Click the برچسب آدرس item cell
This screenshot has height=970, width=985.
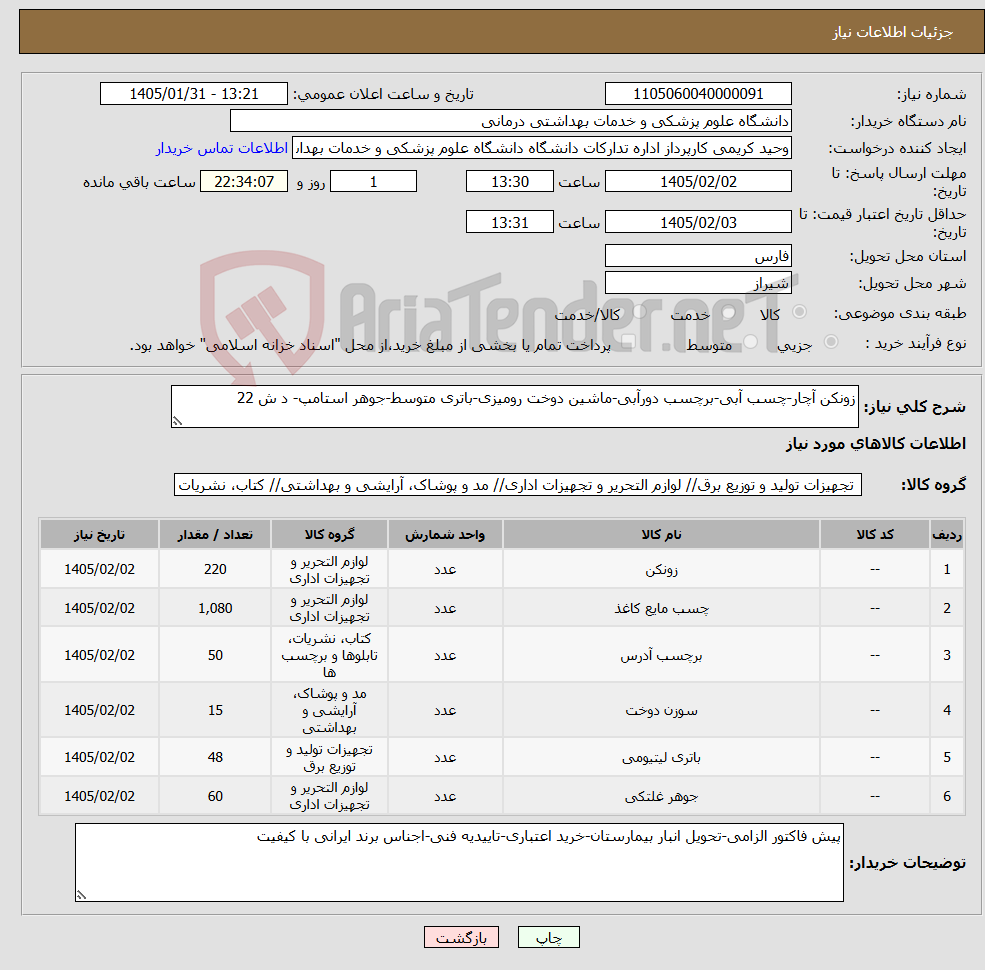[661, 655]
